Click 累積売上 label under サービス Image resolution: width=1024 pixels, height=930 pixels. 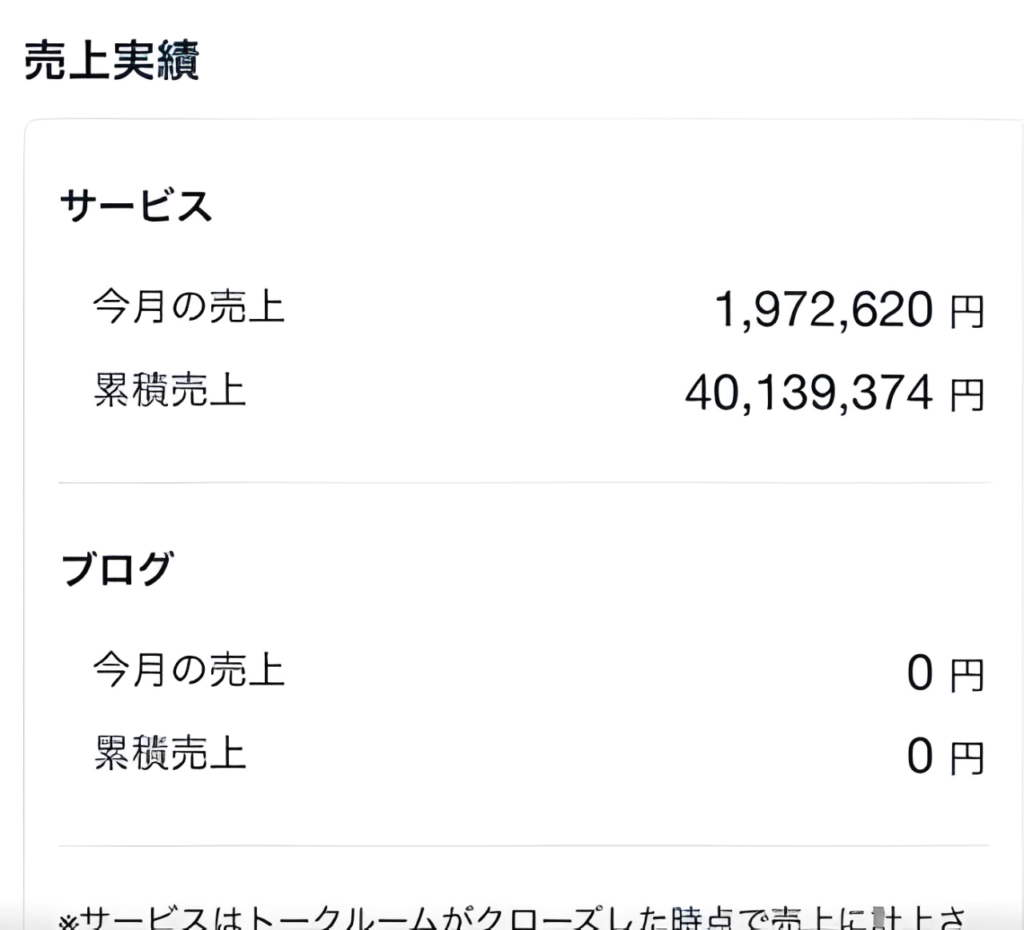(x=170, y=390)
